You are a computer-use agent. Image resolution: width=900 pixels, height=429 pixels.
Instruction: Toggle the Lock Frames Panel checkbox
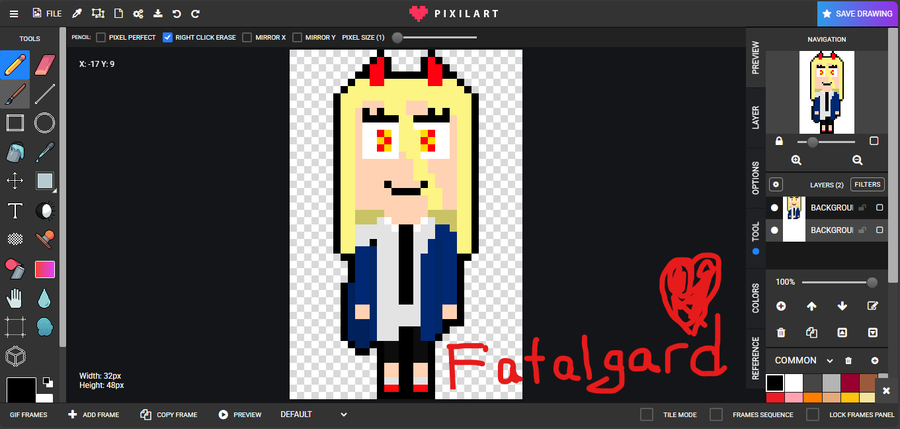click(813, 414)
